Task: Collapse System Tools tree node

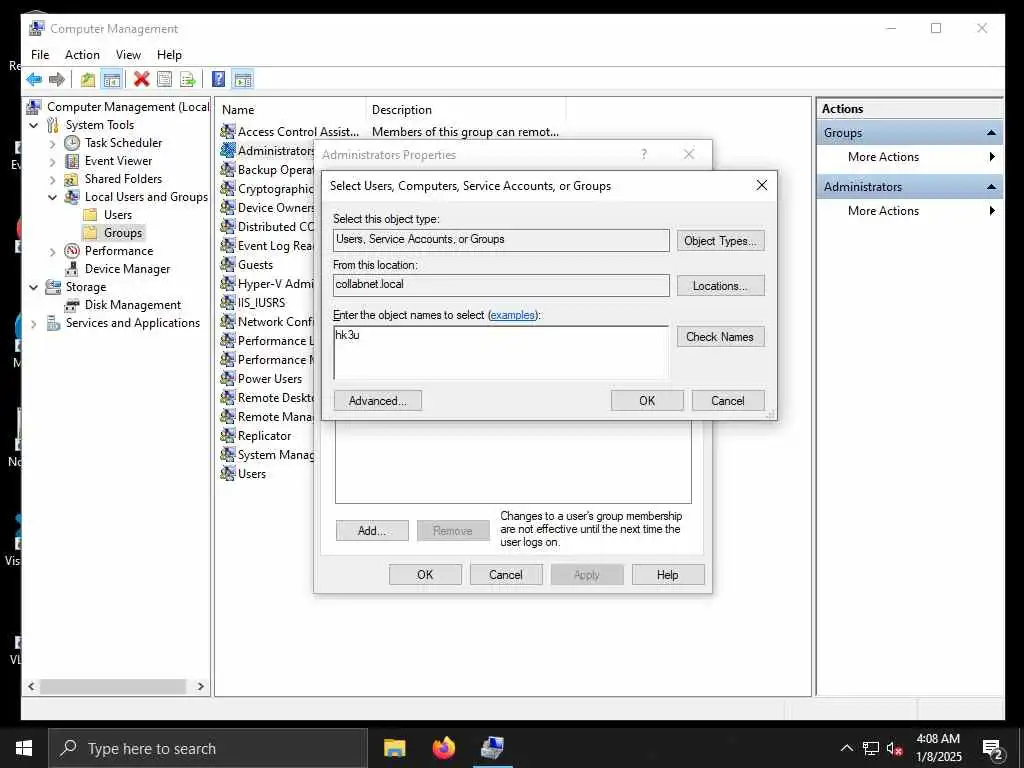Action: (33, 125)
